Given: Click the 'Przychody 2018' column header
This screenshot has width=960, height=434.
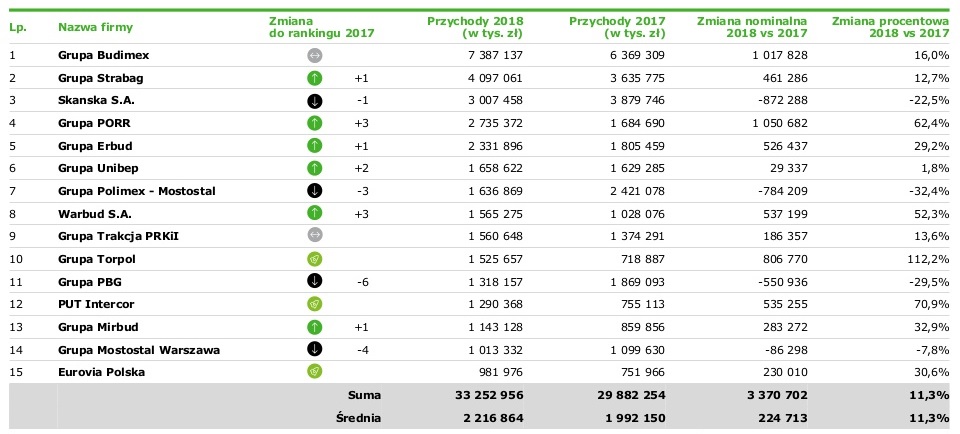Looking at the screenshot, I should [474, 27].
